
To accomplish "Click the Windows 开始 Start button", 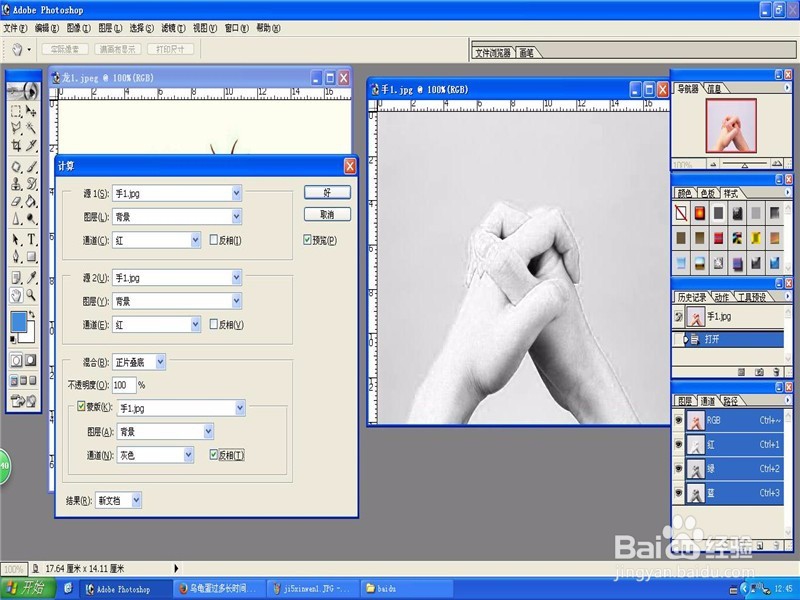I will 27,588.
